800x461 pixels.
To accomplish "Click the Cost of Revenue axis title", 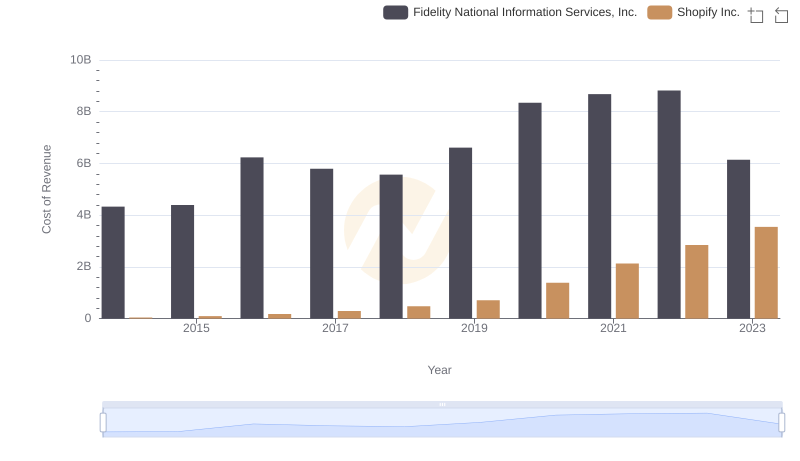I will (x=46, y=189).
